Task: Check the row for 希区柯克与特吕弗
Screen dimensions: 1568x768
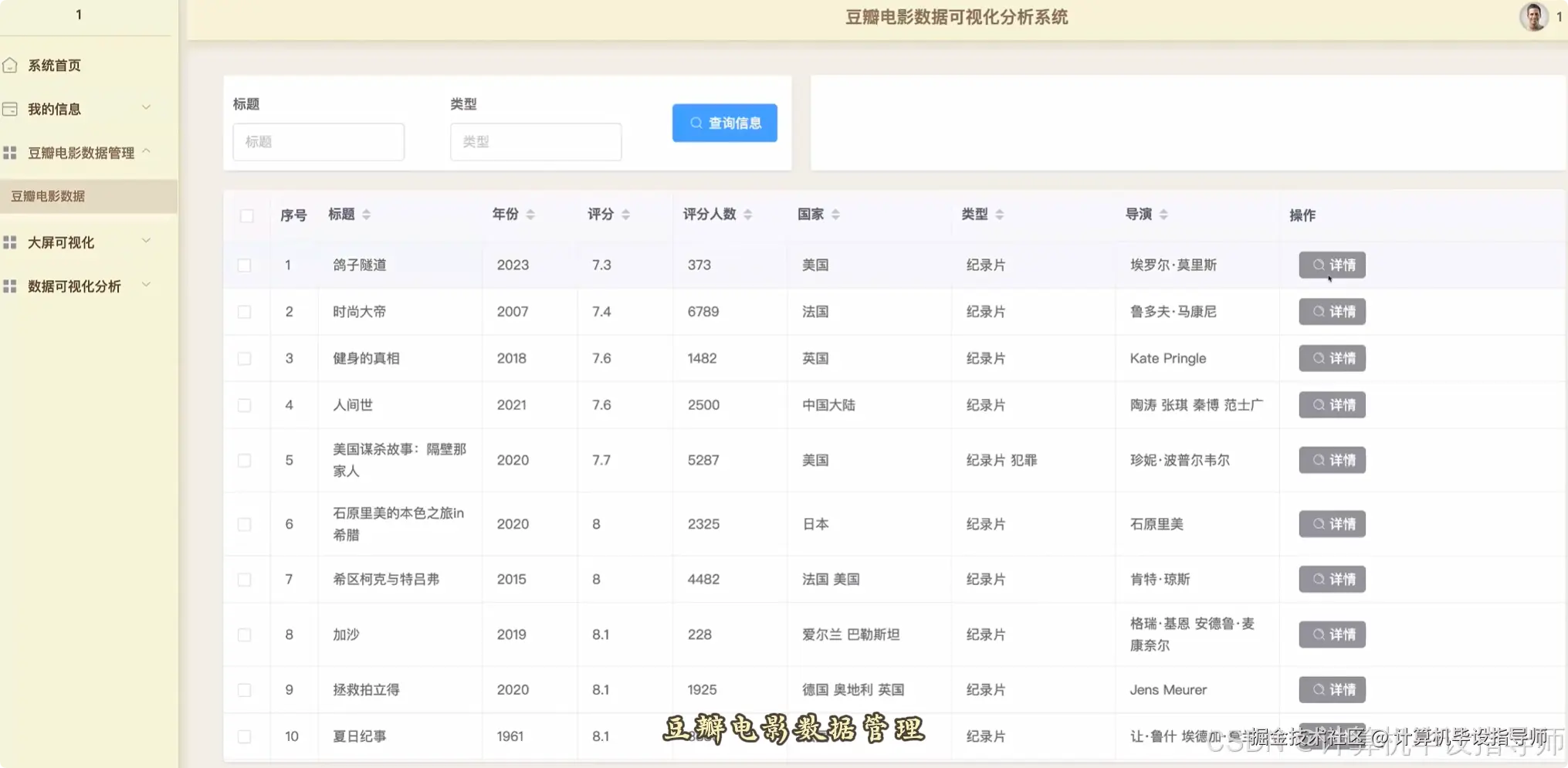Action: click(244, 580)
